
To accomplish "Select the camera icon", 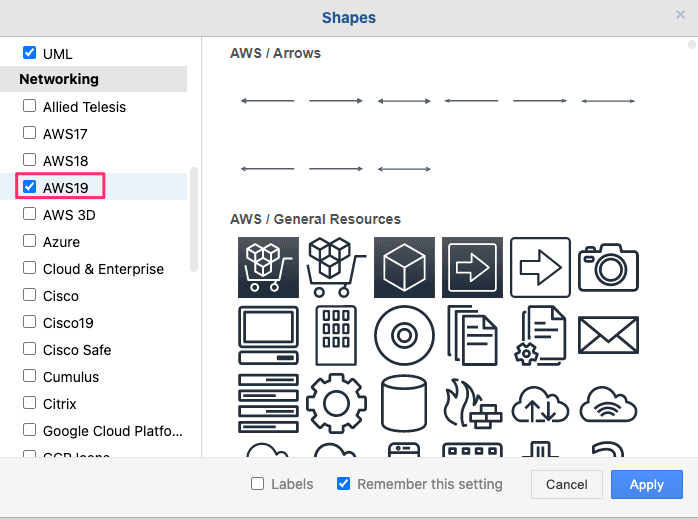I will (609, 268).
